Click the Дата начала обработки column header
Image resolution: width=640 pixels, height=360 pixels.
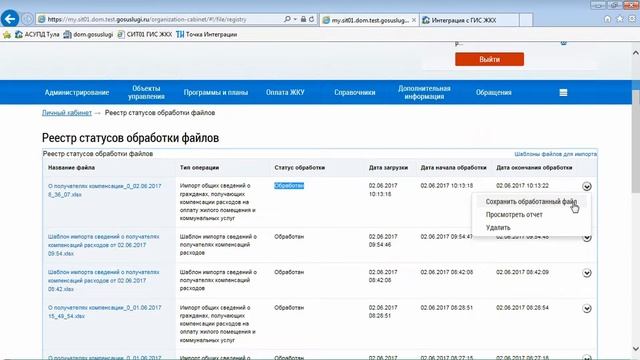tap(453, 168)
